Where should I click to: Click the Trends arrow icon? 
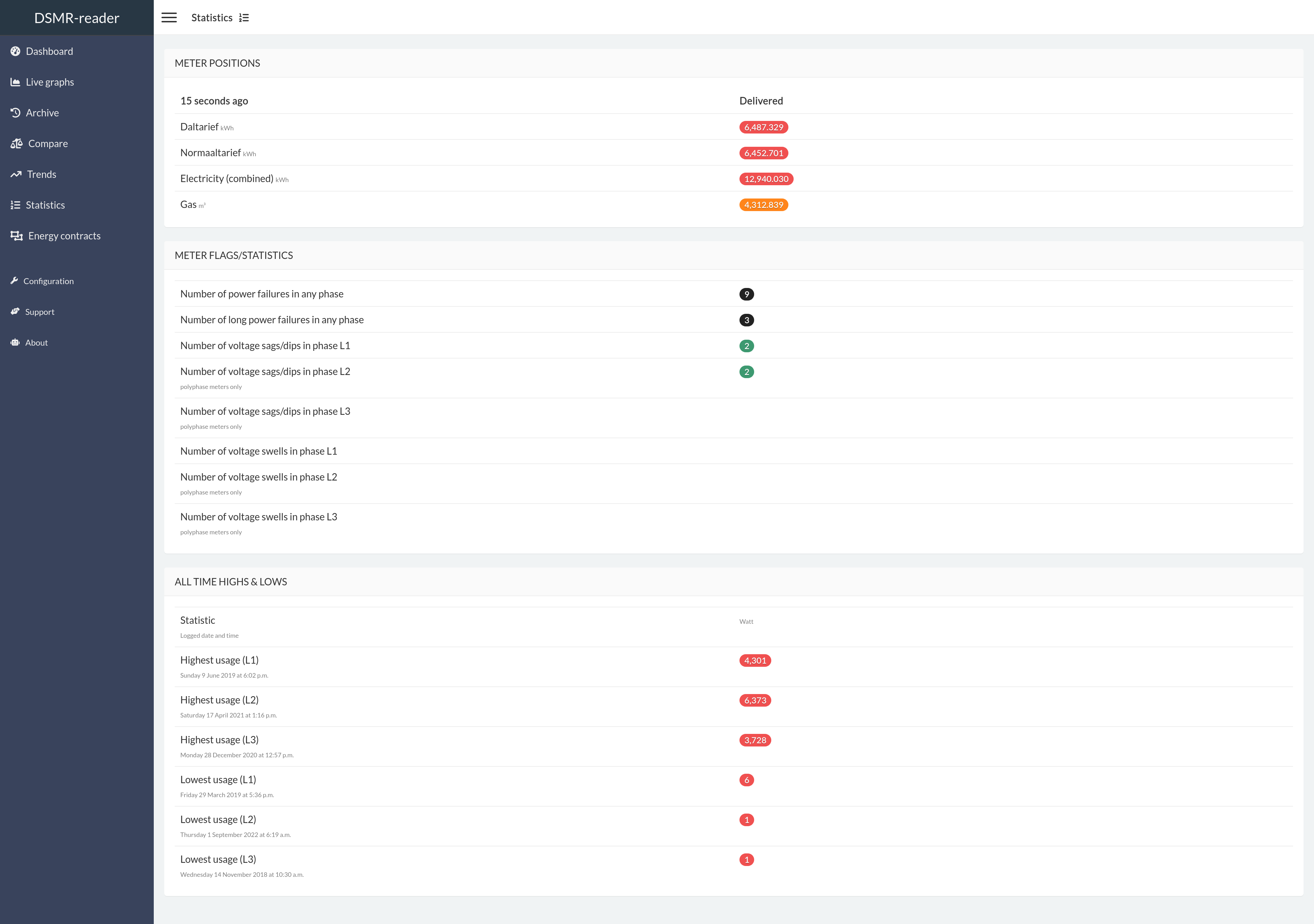pos(16,174)
